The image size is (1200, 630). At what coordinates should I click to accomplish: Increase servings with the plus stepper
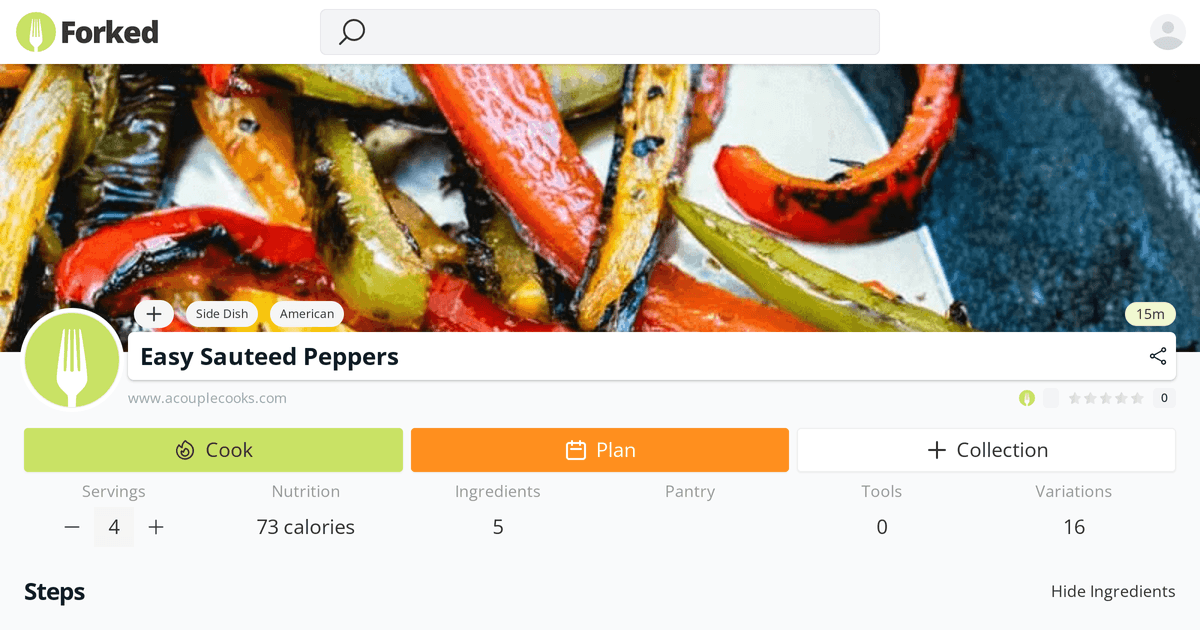click(x=156, y=527)
